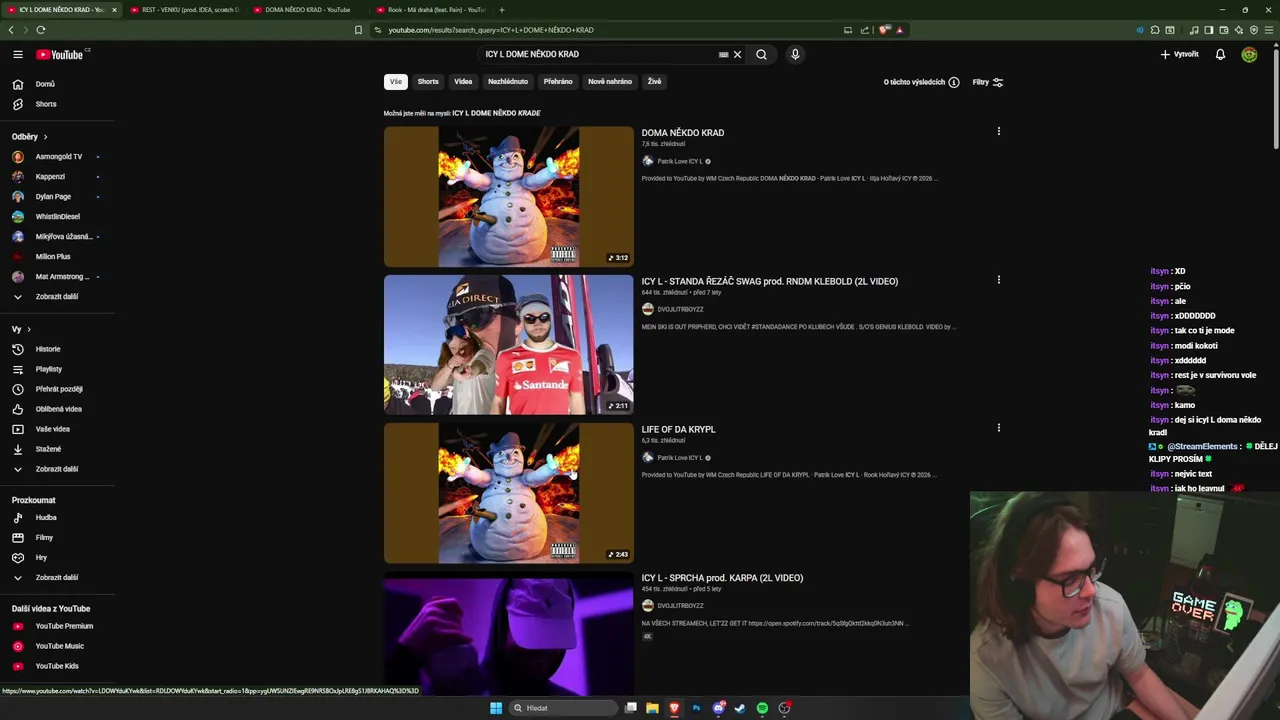This screenshot has width=1280, height=720.
Task: Open the YouTube hamburger guide menu
Action: point(18,55)
